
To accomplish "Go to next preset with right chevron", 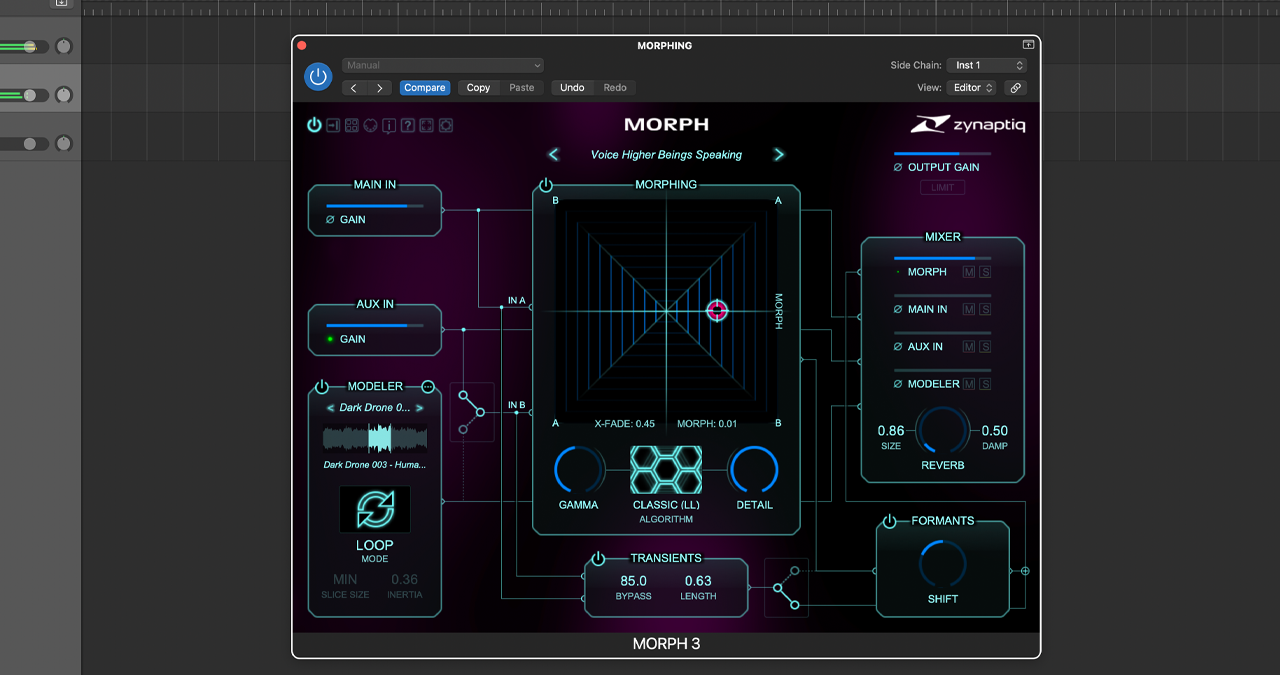I will (x=779, y=154).
